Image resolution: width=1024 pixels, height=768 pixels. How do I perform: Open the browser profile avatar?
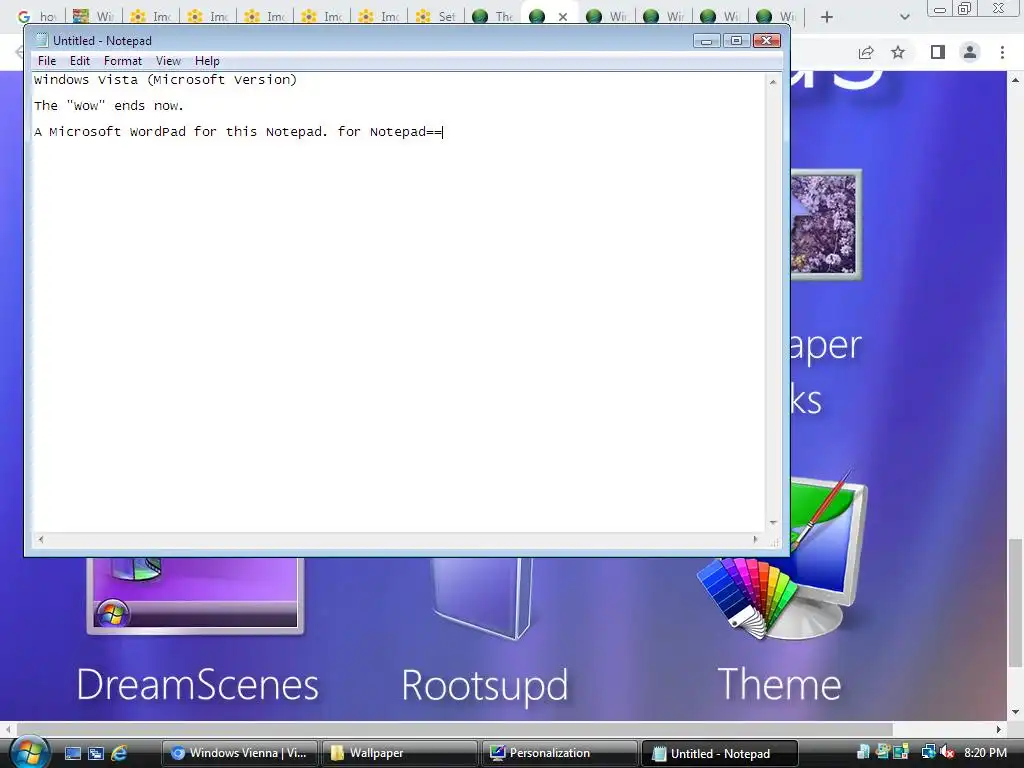[970, 52]
